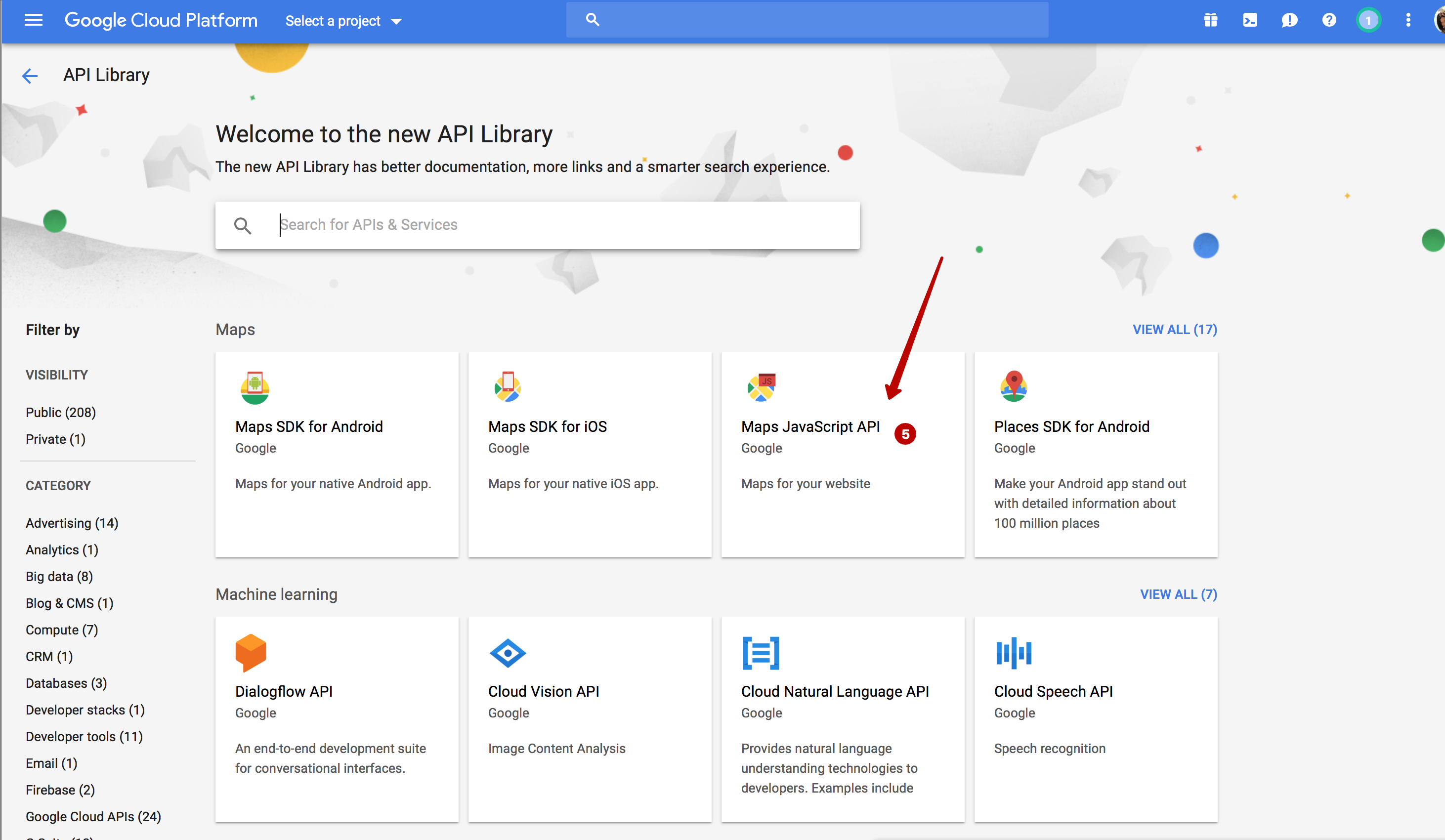The image size is (1445, 840).
Task: Click the orange Dialogflow API icon
Action: point(251,653)
